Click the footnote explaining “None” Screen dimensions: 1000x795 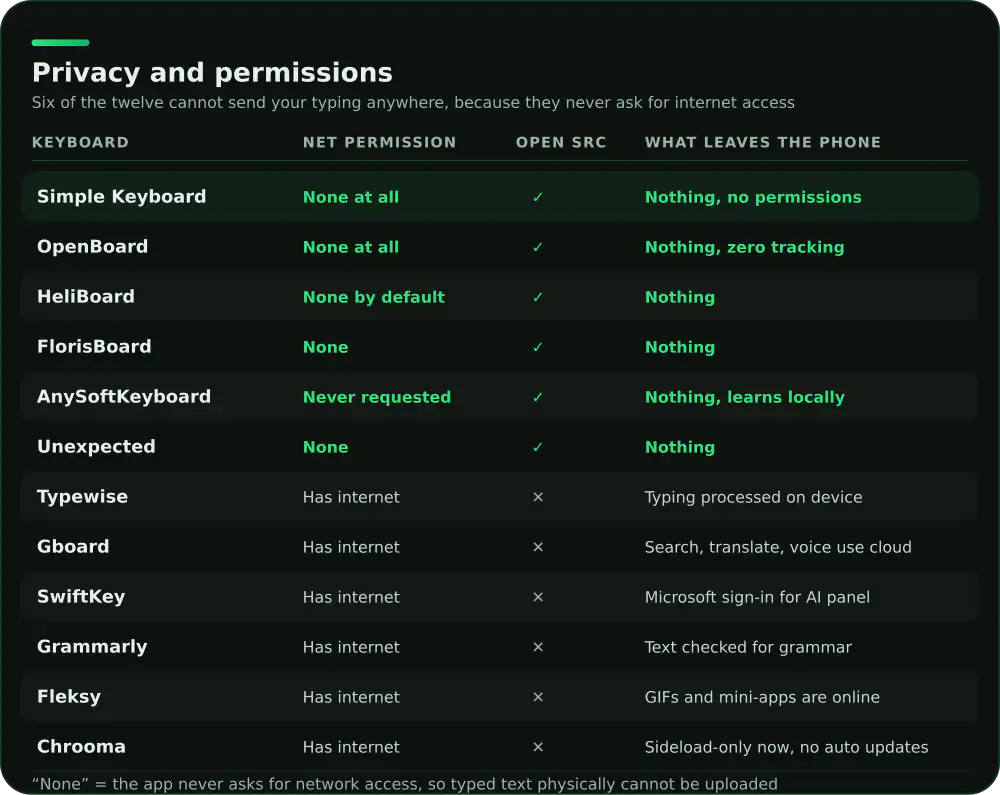tap(405, 784)
